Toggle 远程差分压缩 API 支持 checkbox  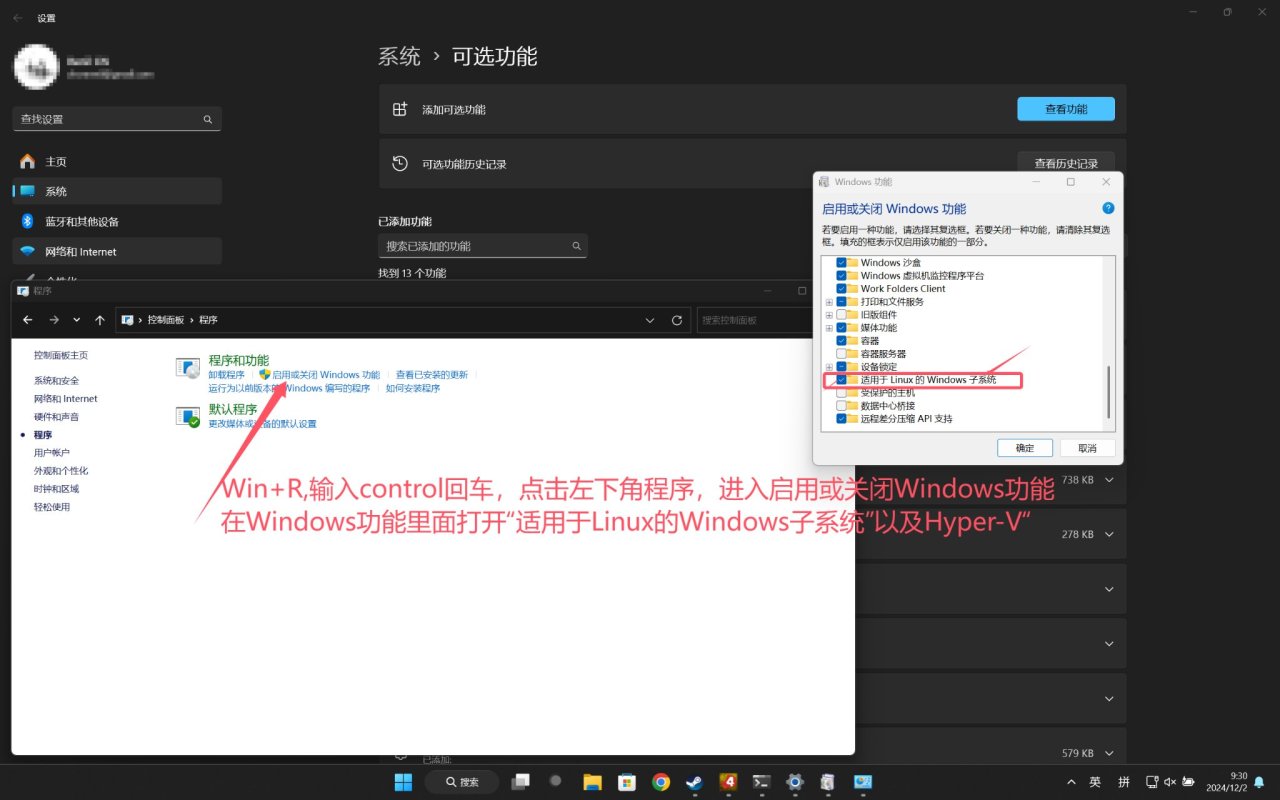click(841, 419)
